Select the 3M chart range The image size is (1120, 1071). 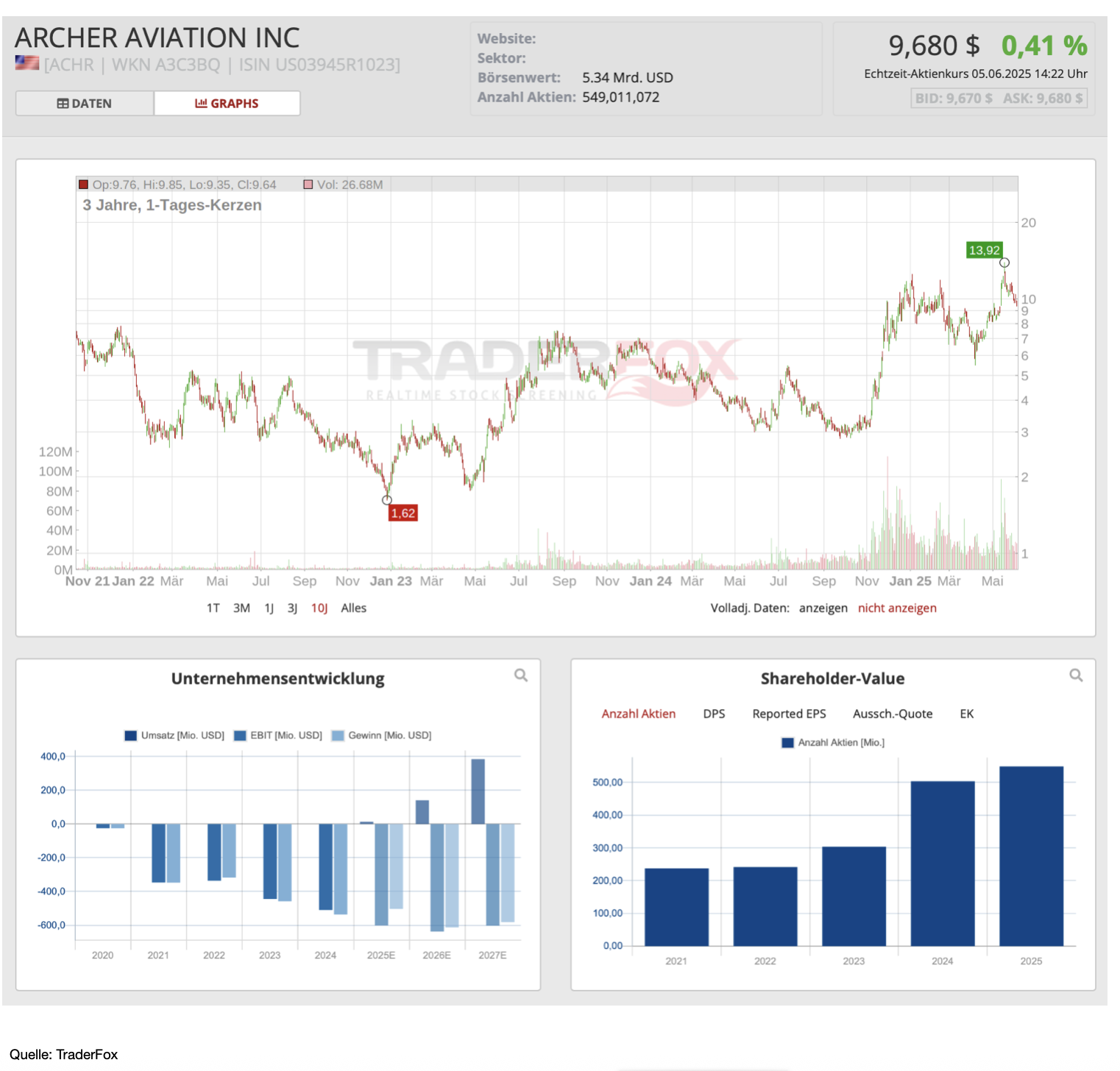pos(241,608)
